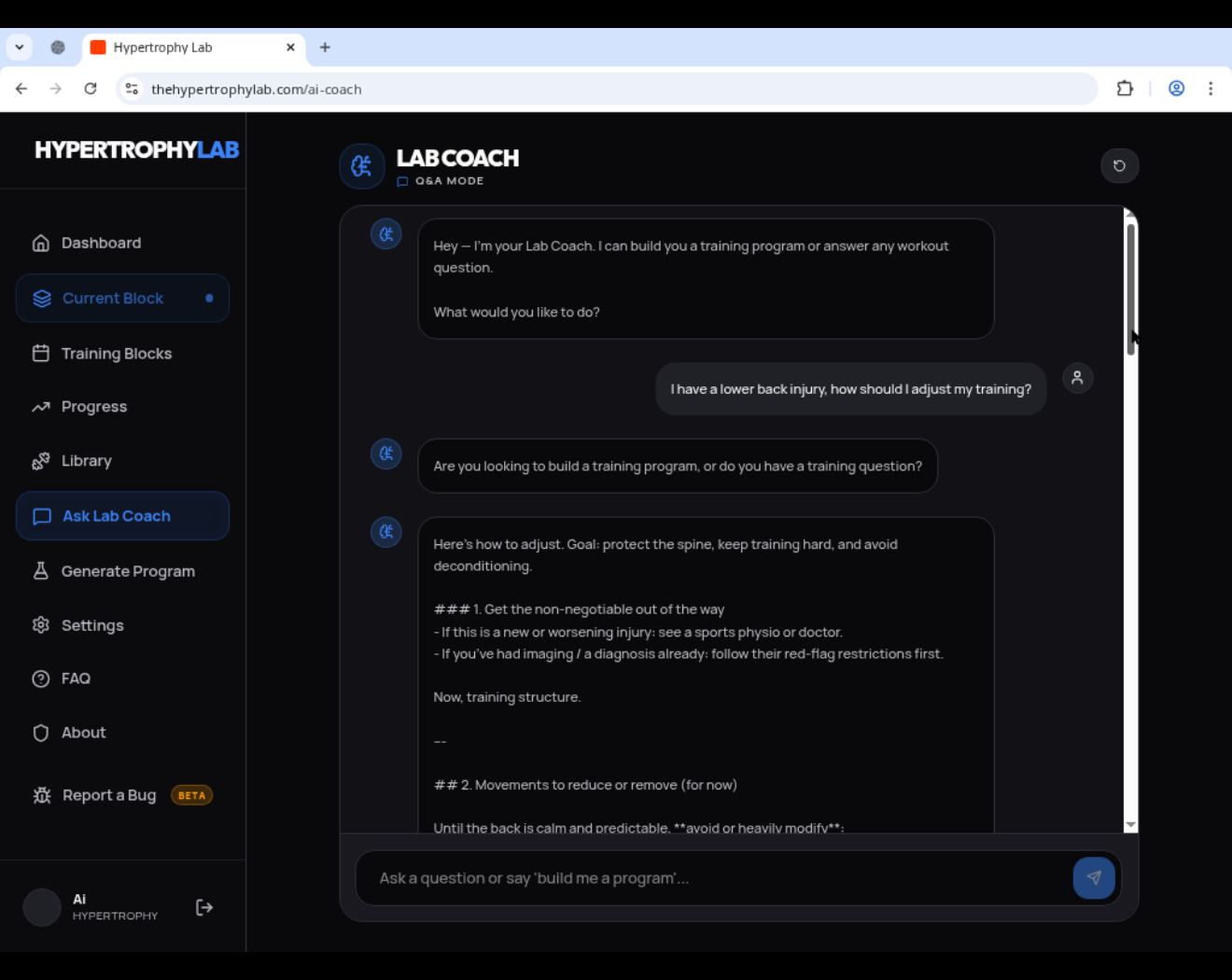This screenshot has width=1232, height=980.
Task: Open Settings with the gear icon
Action: pyautogui.click(x=41, y=624)
